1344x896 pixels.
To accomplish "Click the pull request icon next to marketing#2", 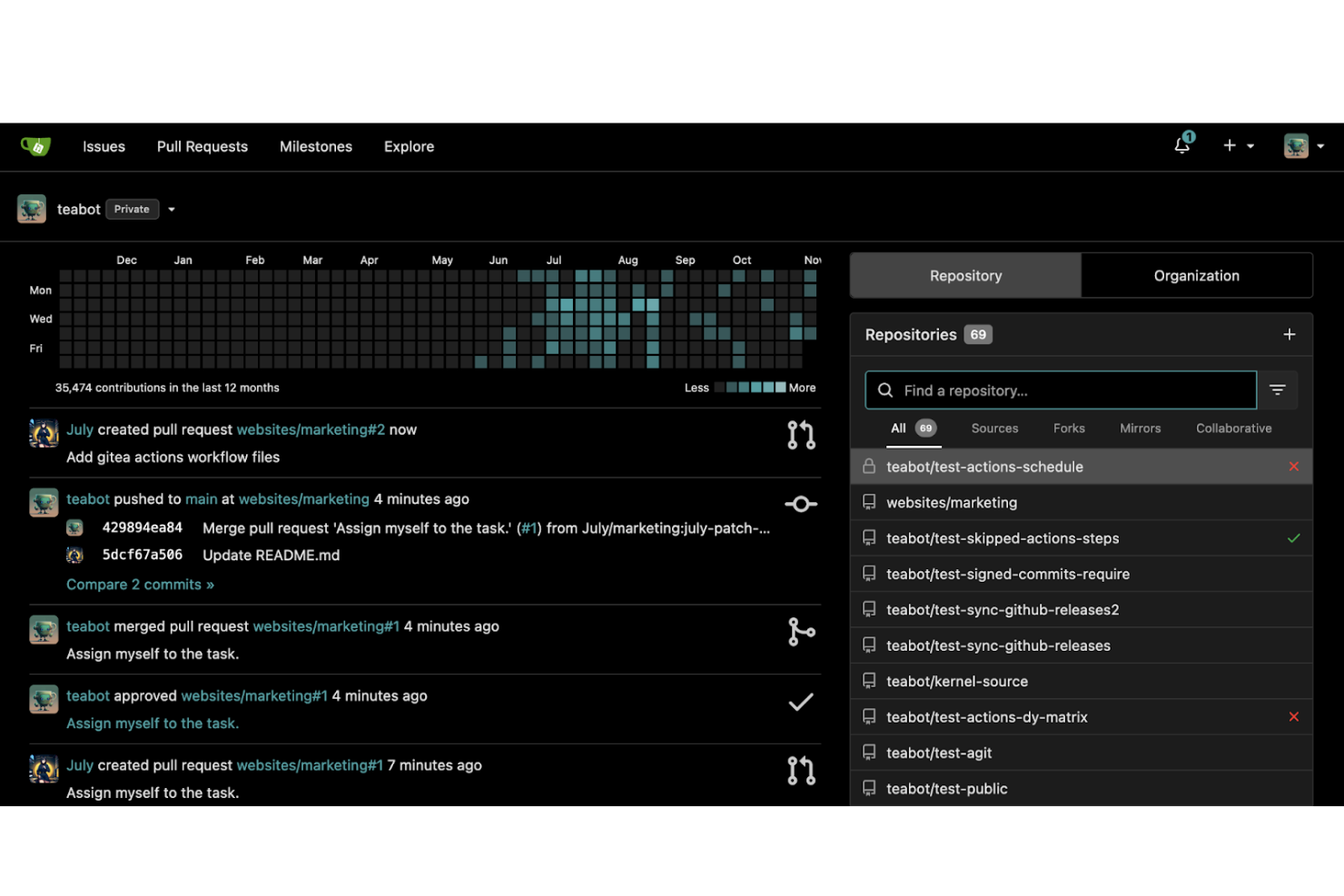I will [801, 435].
